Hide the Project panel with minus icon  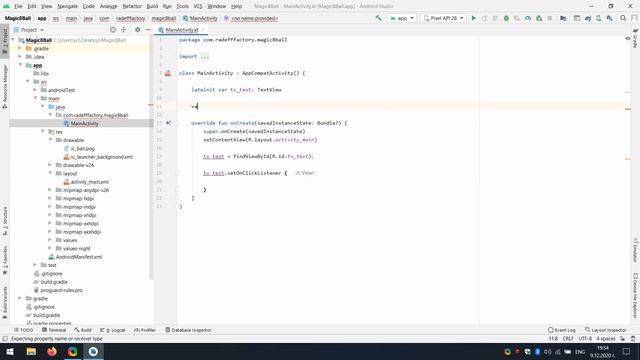tap(148, 30)
